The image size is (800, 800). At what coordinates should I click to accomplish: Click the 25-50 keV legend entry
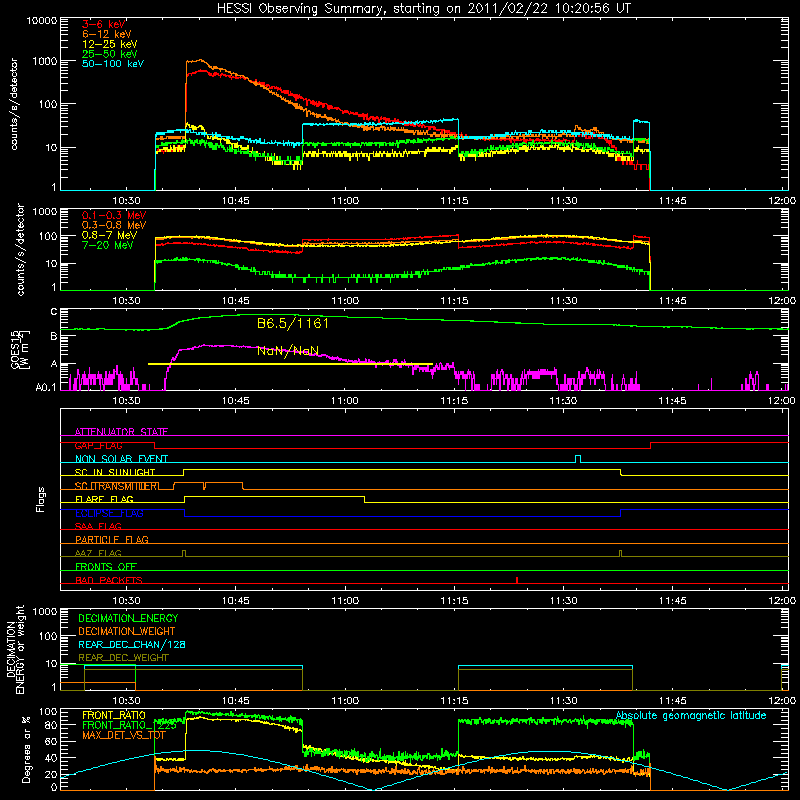click(x=110, y=54)
